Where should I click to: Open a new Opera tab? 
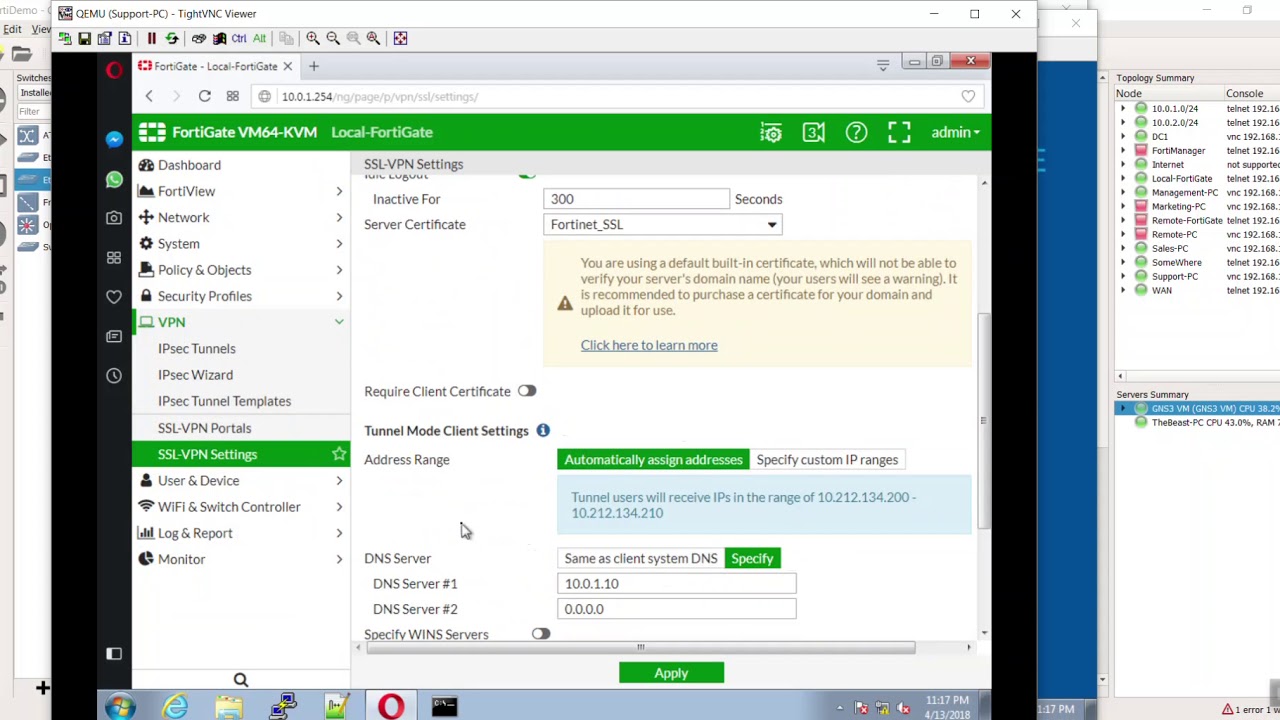pos(313,66)
